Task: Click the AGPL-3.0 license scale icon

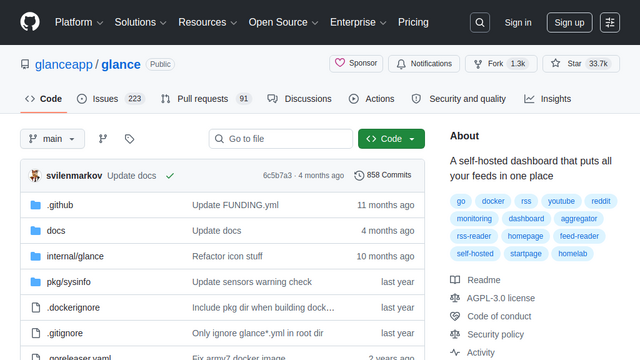Action: (455, 298)
